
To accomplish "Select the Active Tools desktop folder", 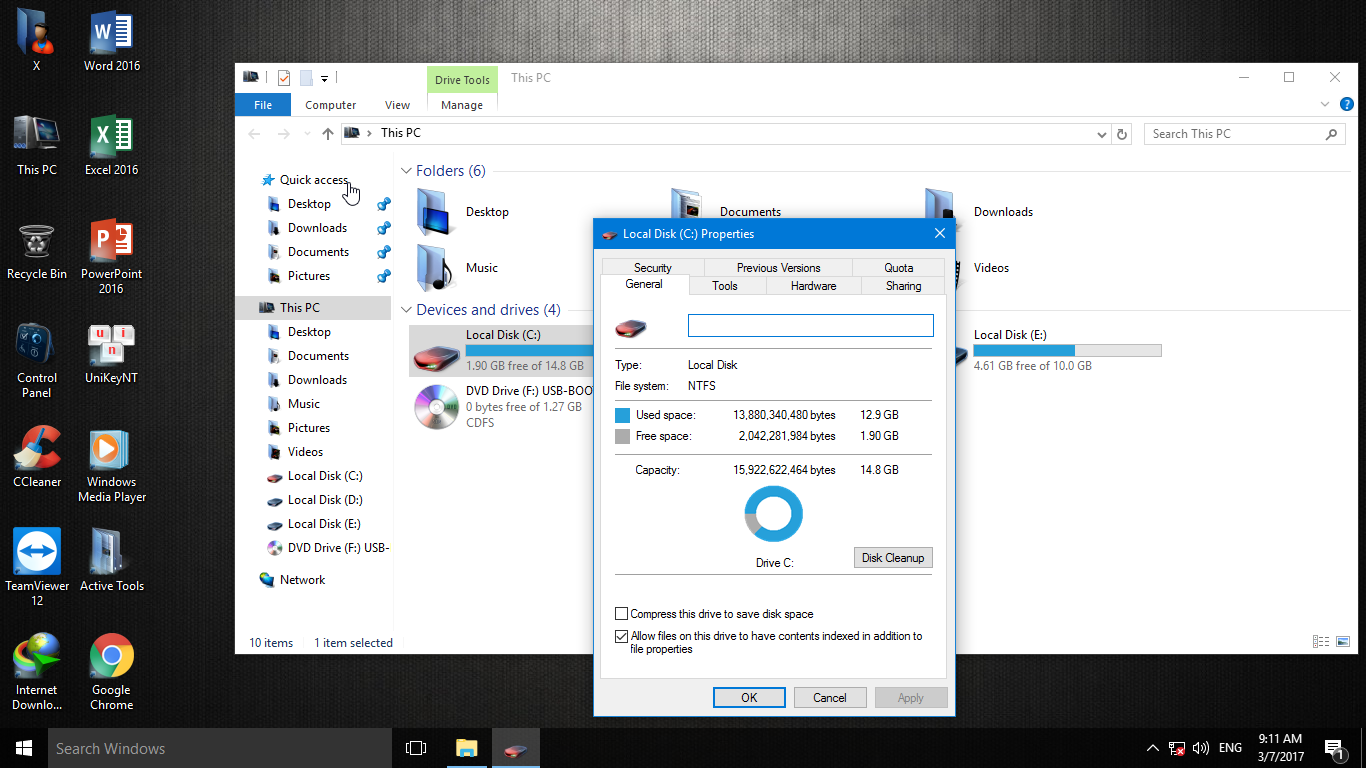I will click(x=111, y=562).
